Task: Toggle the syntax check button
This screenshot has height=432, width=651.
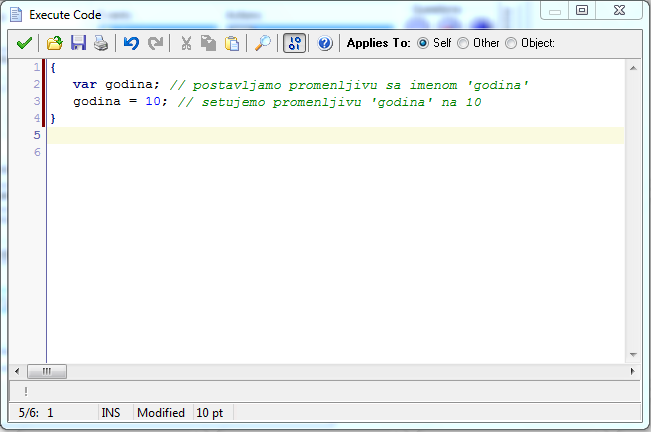Action: point(294,43)
